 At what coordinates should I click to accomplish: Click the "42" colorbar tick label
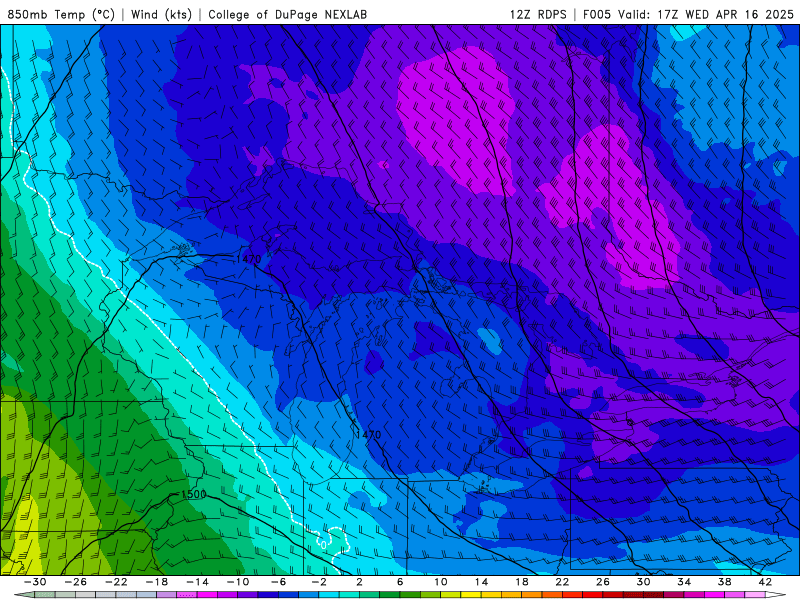tap(765, 582)
